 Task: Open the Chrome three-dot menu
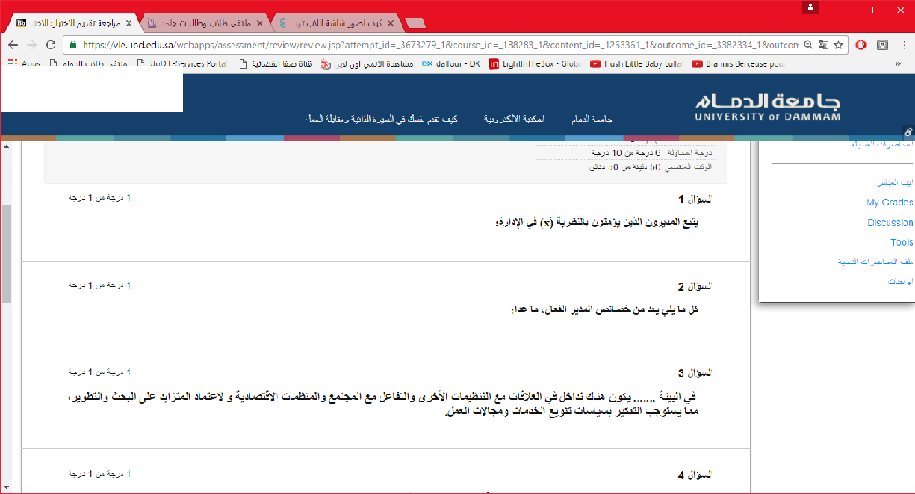(x=904, y=45)
